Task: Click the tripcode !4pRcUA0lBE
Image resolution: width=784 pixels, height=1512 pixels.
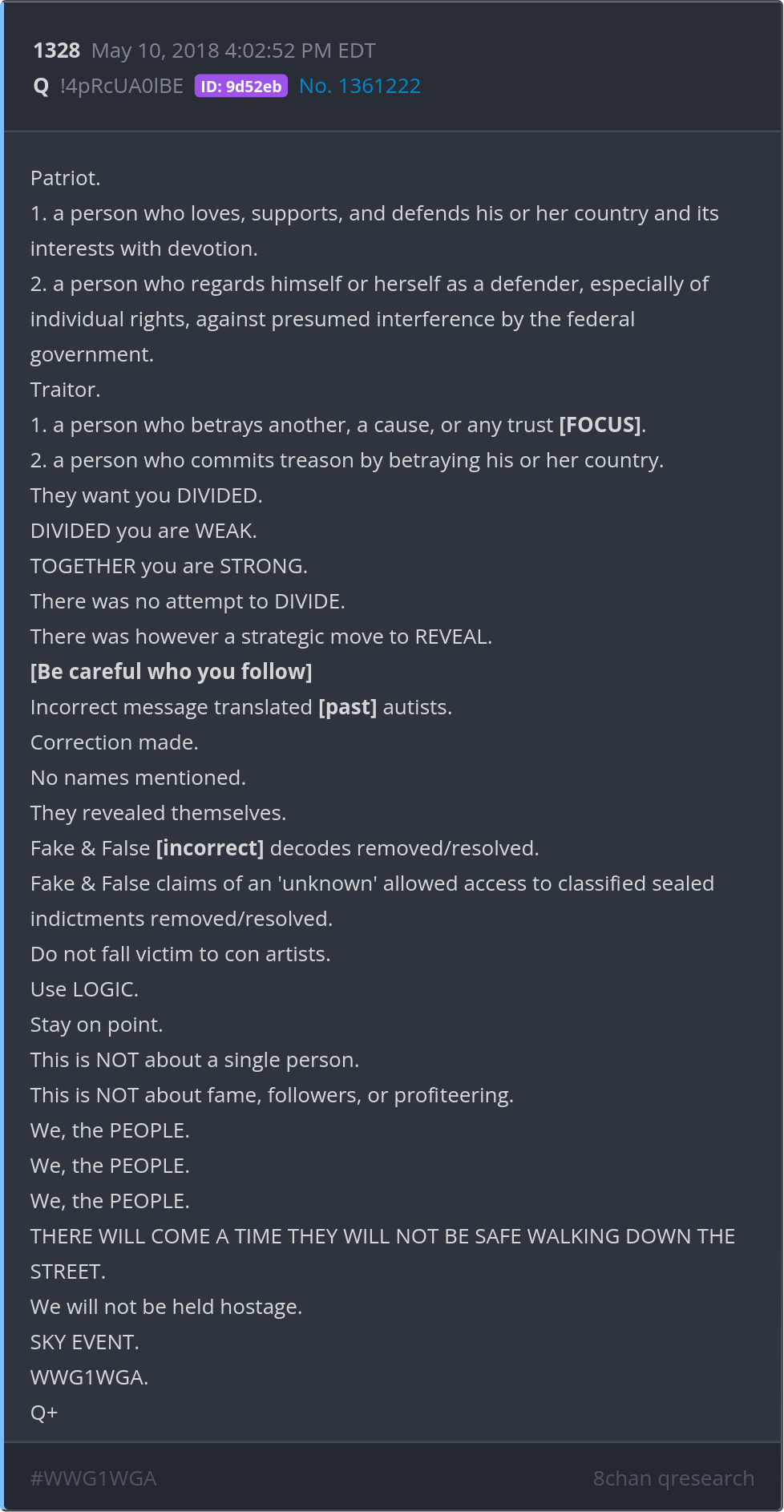Action: click(x=122, y=87)
